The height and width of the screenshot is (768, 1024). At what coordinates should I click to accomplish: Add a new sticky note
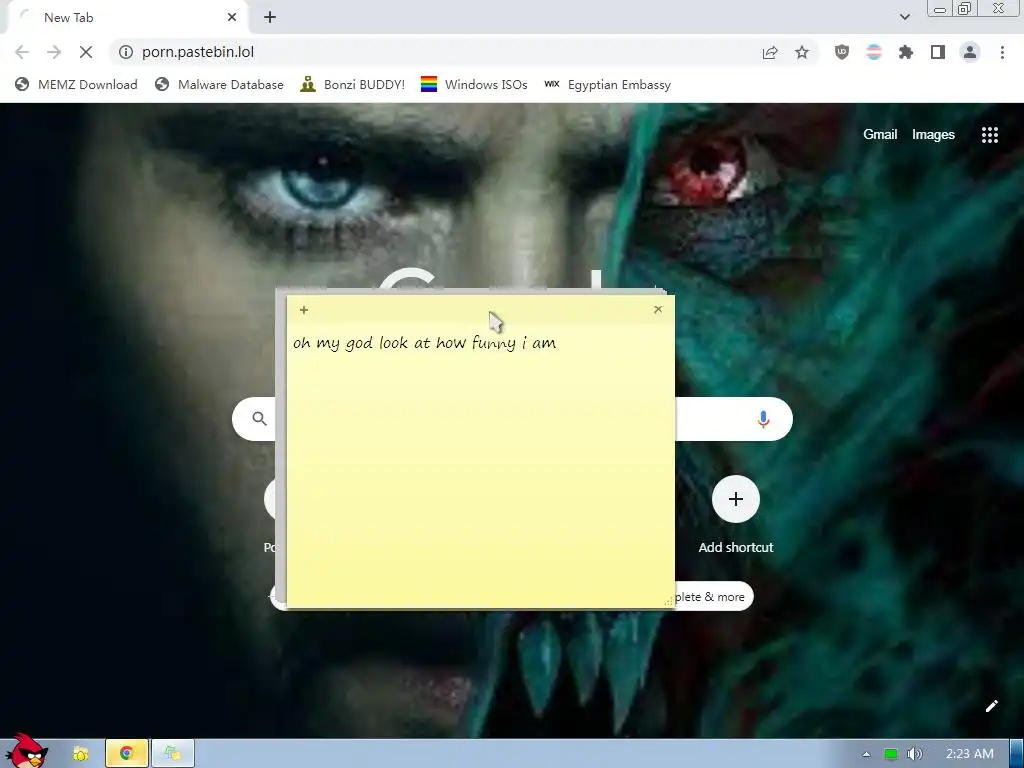[x=304, y=310]
